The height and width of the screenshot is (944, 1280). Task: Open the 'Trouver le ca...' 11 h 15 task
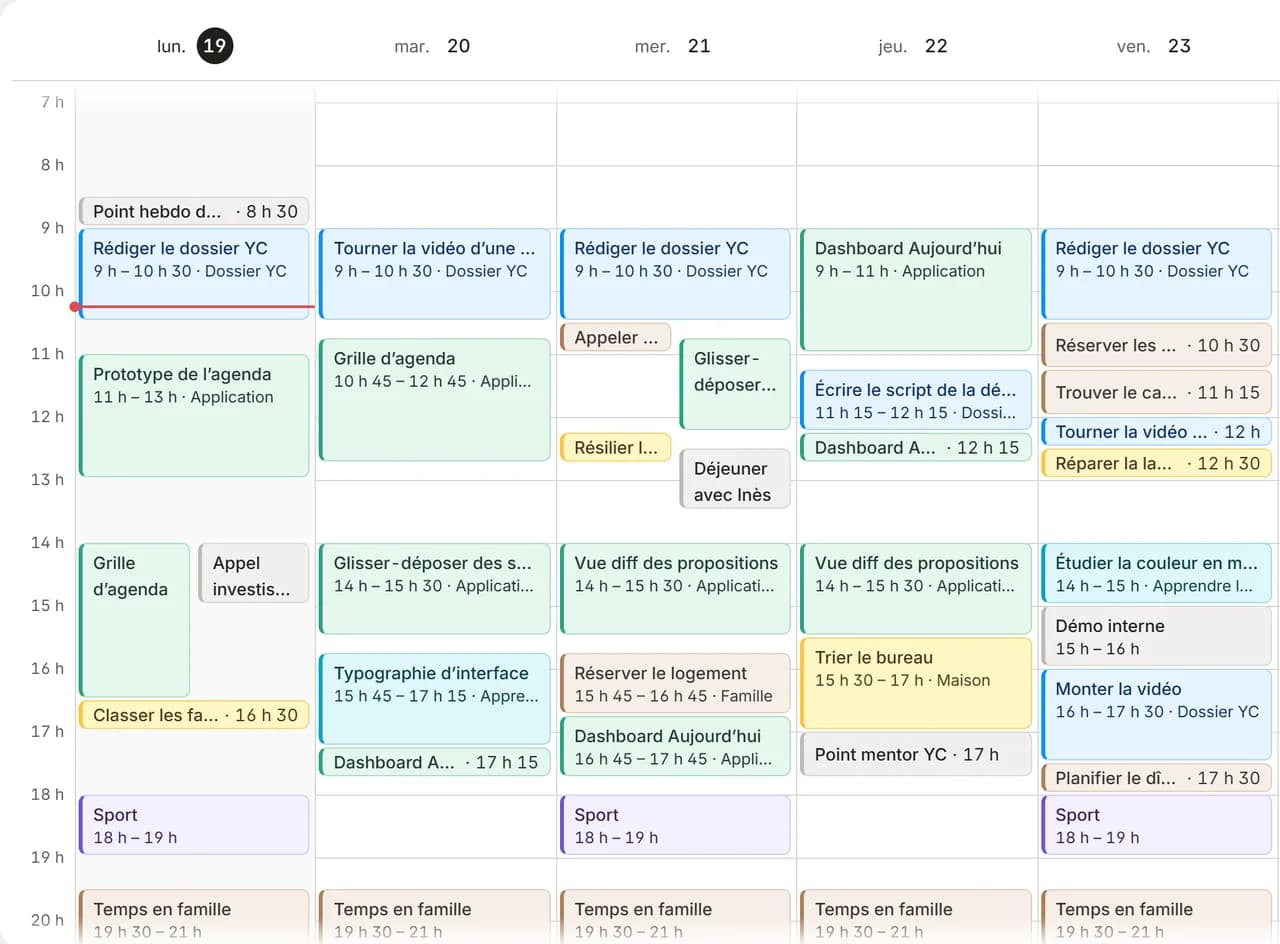tap(1157, 392)
